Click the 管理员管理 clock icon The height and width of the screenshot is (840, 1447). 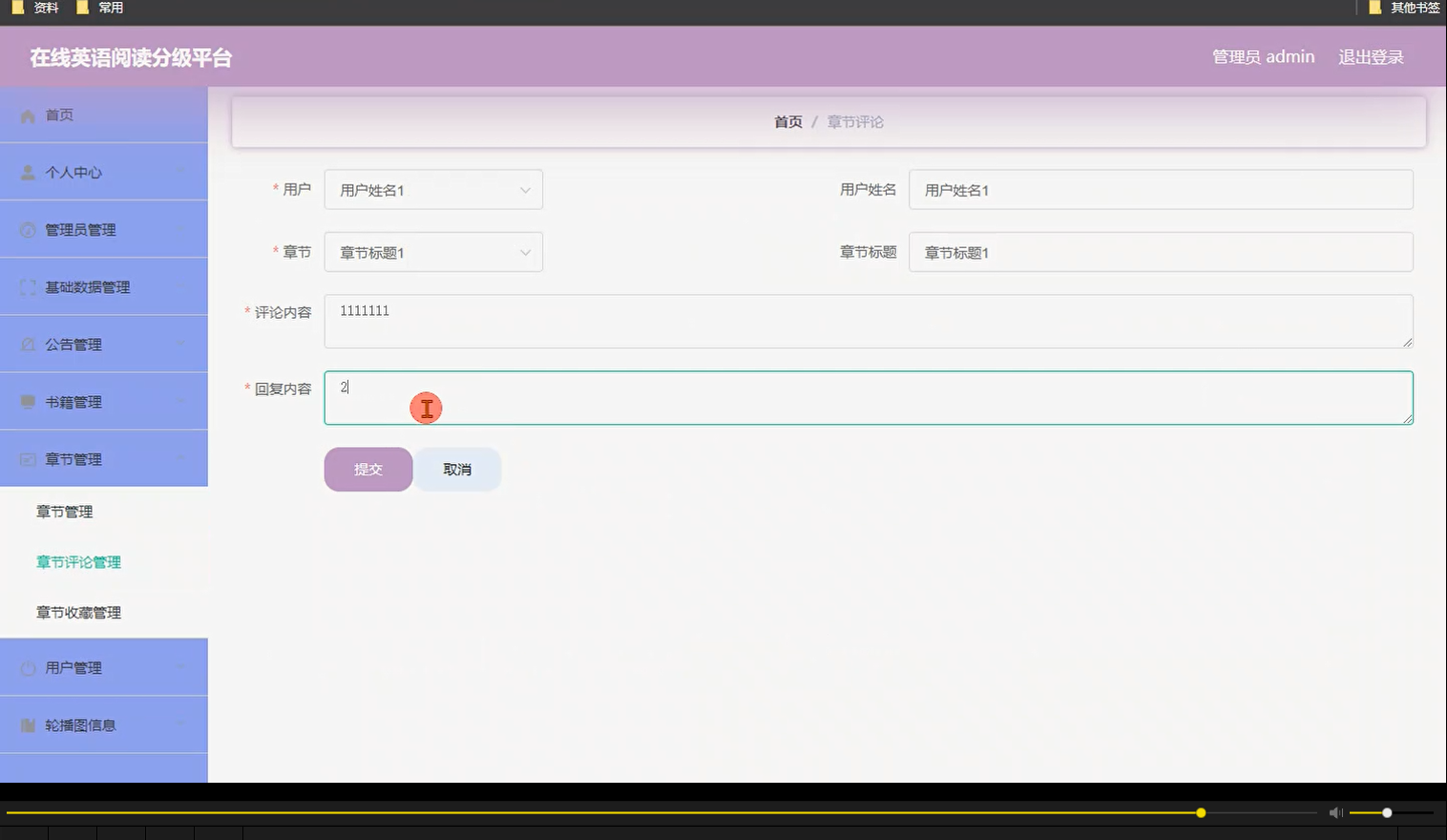tap(27, 229)
